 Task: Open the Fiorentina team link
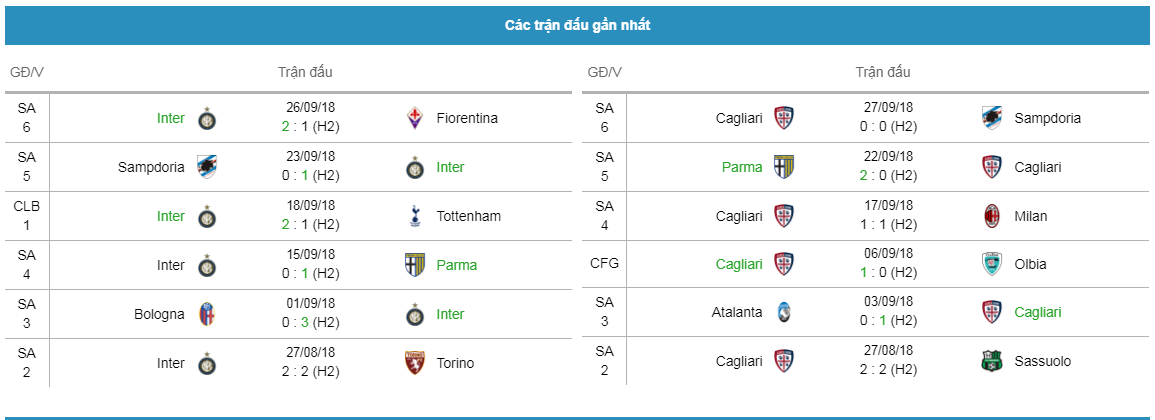[467, 118]
